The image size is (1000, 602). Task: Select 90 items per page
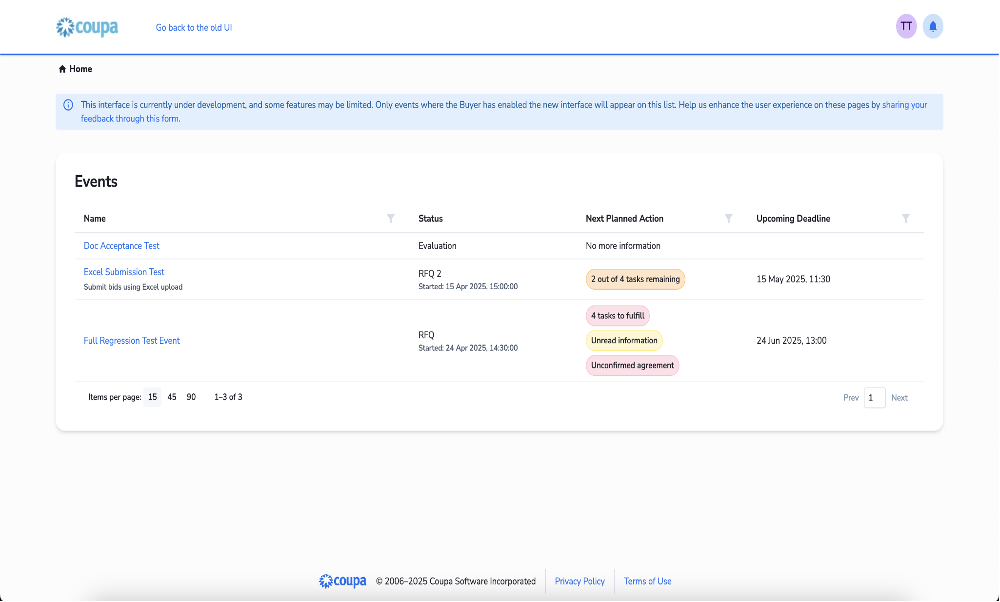(190, 397)
